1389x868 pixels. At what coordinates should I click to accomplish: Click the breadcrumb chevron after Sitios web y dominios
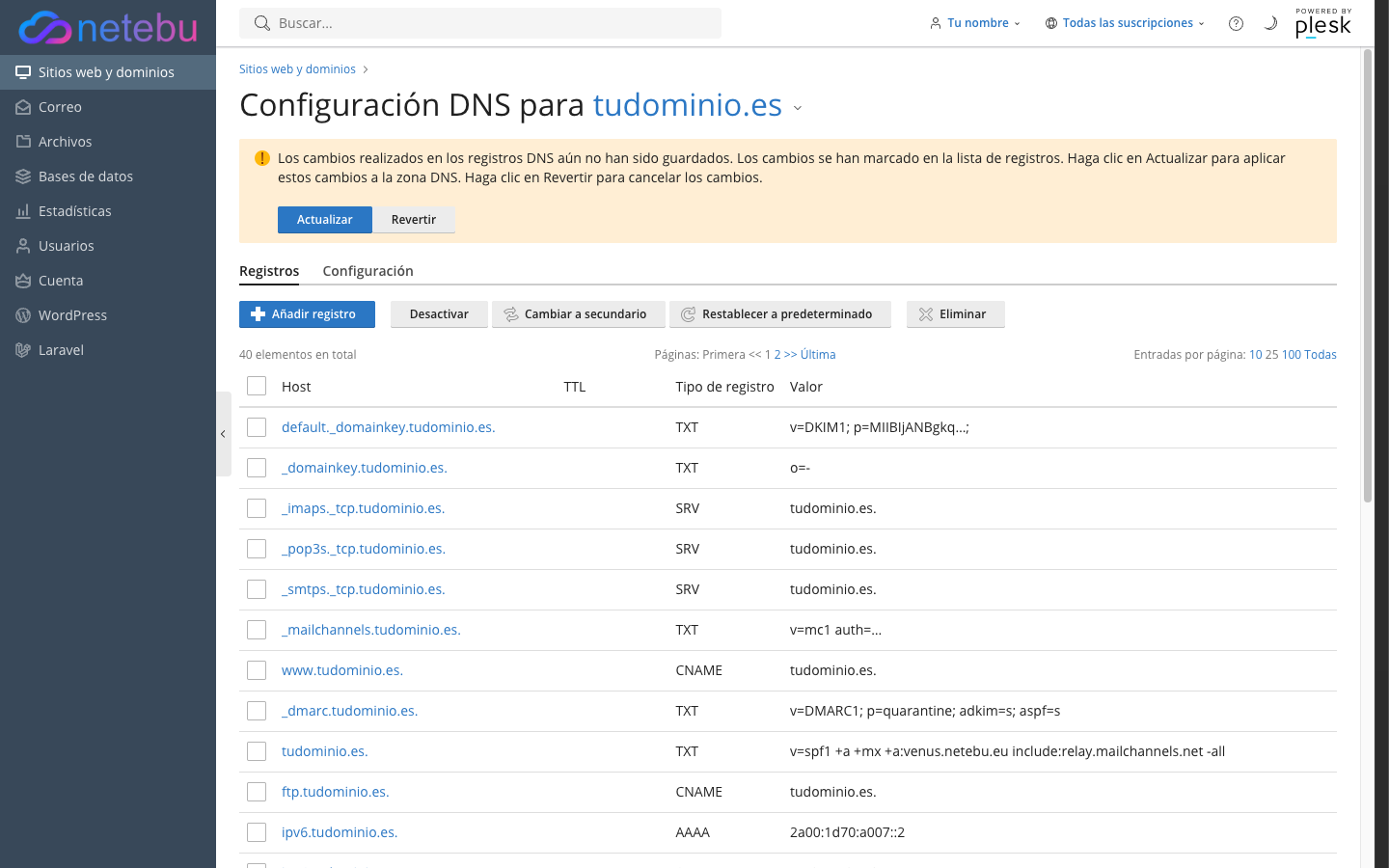pyautogui.click(x=366, y=69)
